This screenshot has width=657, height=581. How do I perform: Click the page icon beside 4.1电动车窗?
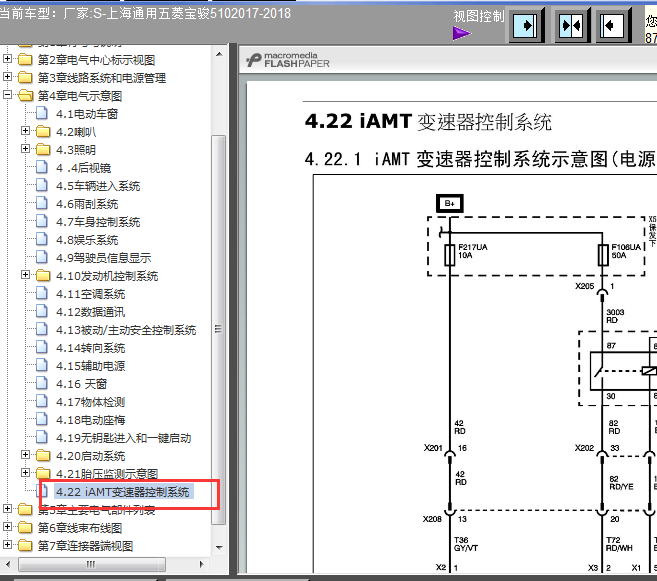pyautogui.click(x=41, y=113)
